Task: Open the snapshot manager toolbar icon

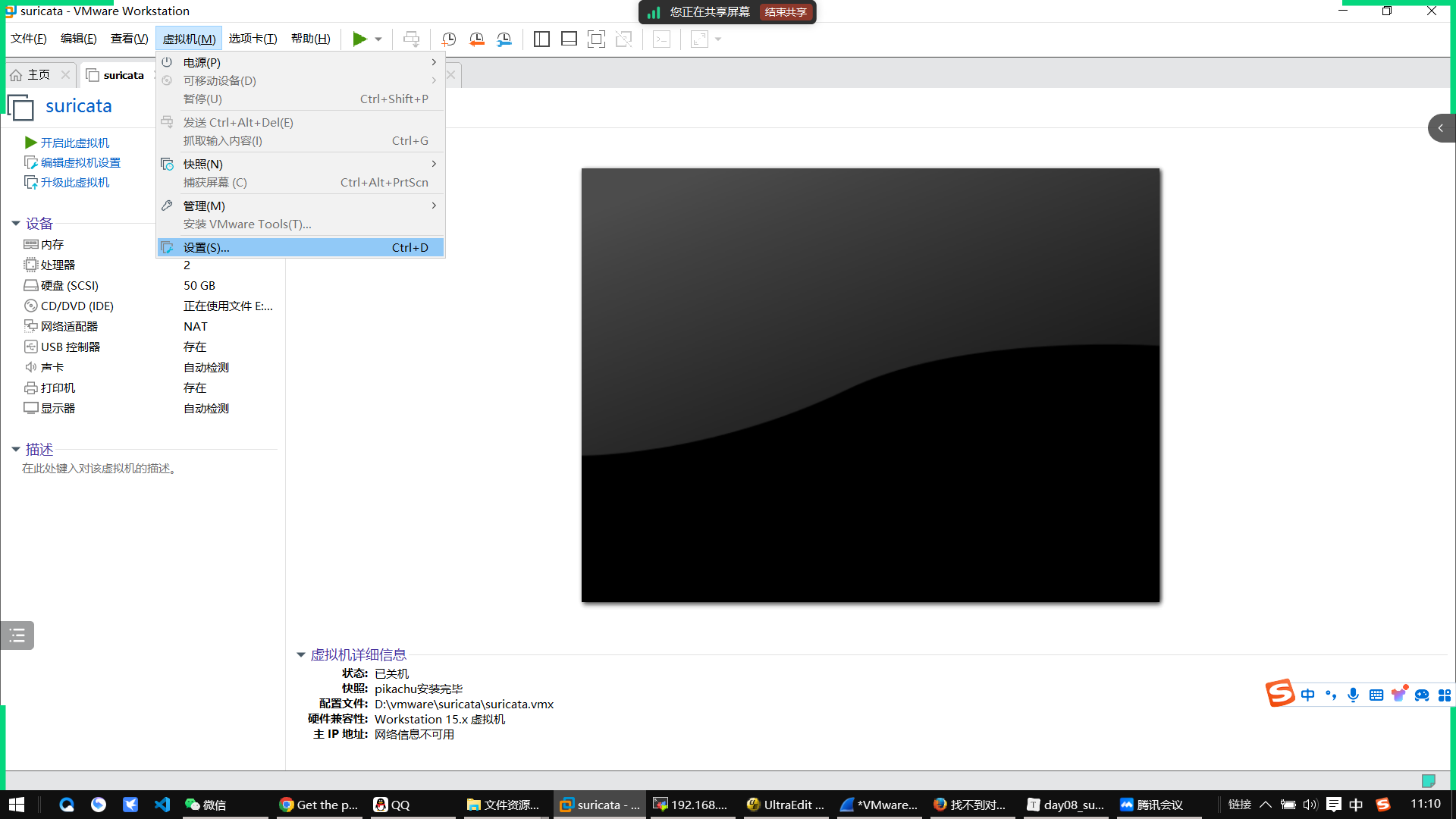Action: click(504, 39)
